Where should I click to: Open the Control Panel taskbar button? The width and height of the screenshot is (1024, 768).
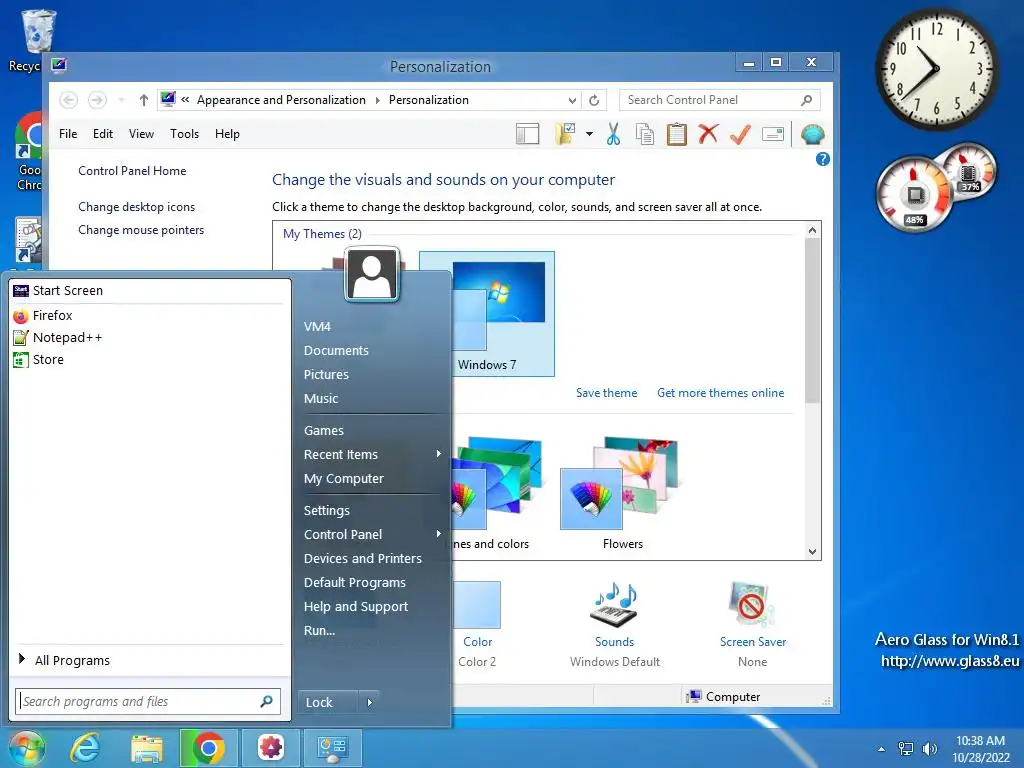coord(332,748)
